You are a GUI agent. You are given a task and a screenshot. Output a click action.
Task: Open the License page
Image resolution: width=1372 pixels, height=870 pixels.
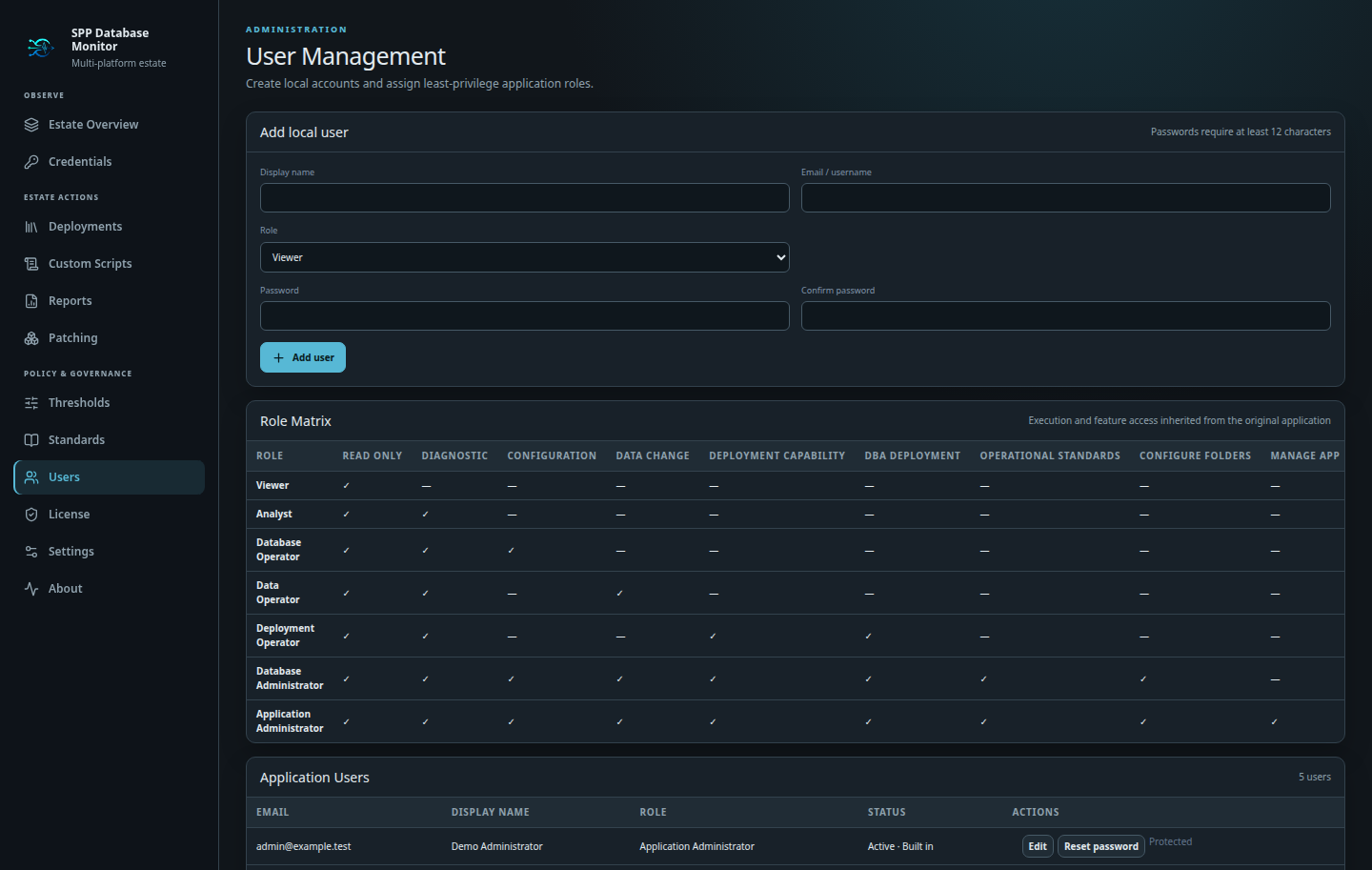tap(109, 515)
